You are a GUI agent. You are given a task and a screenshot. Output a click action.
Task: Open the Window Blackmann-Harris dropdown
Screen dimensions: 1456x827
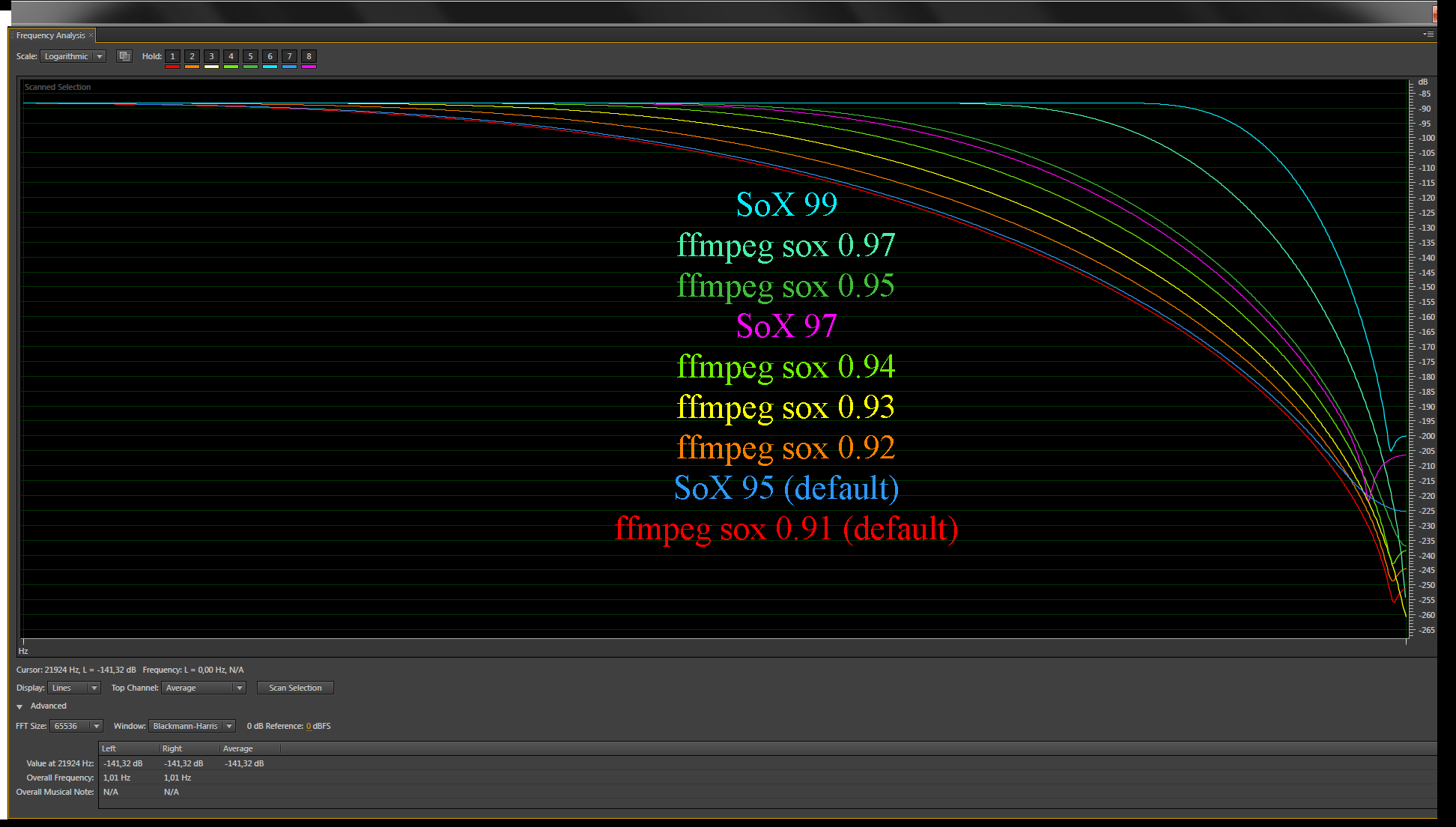(192, 726)
